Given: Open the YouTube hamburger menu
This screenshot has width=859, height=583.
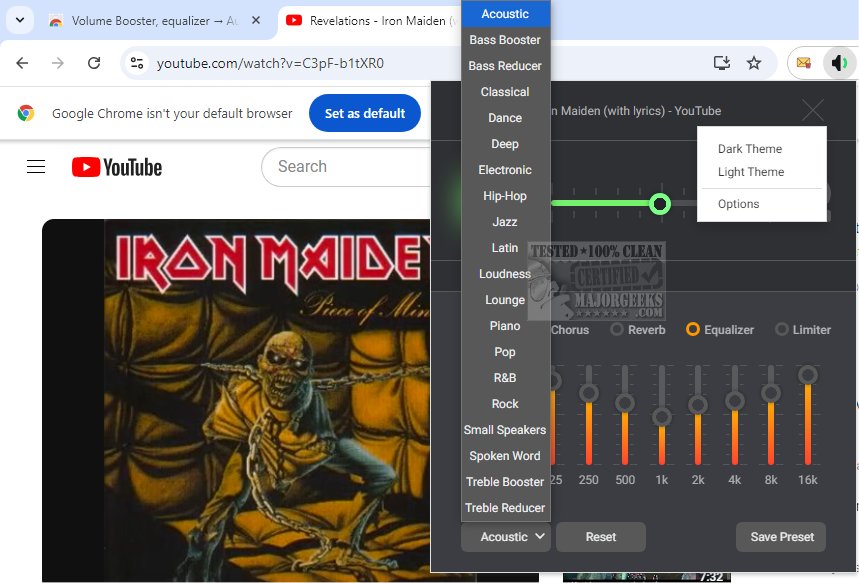Looking at the screenshot, I should [36, 167].
